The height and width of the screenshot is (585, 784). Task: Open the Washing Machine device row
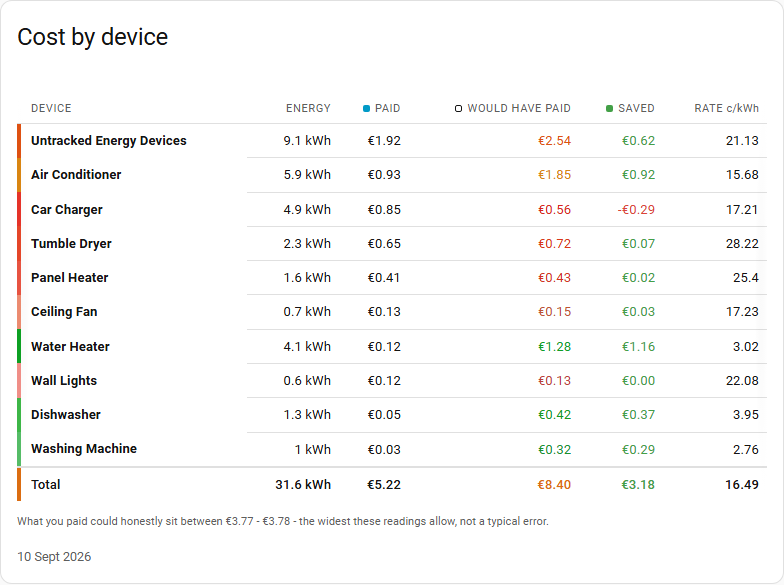[392, 449]
